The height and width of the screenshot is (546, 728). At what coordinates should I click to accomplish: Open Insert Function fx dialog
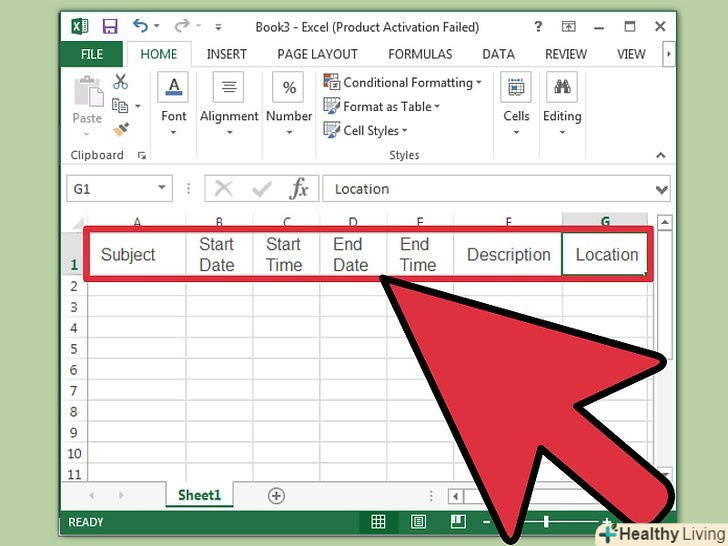(x=299, y=188)
